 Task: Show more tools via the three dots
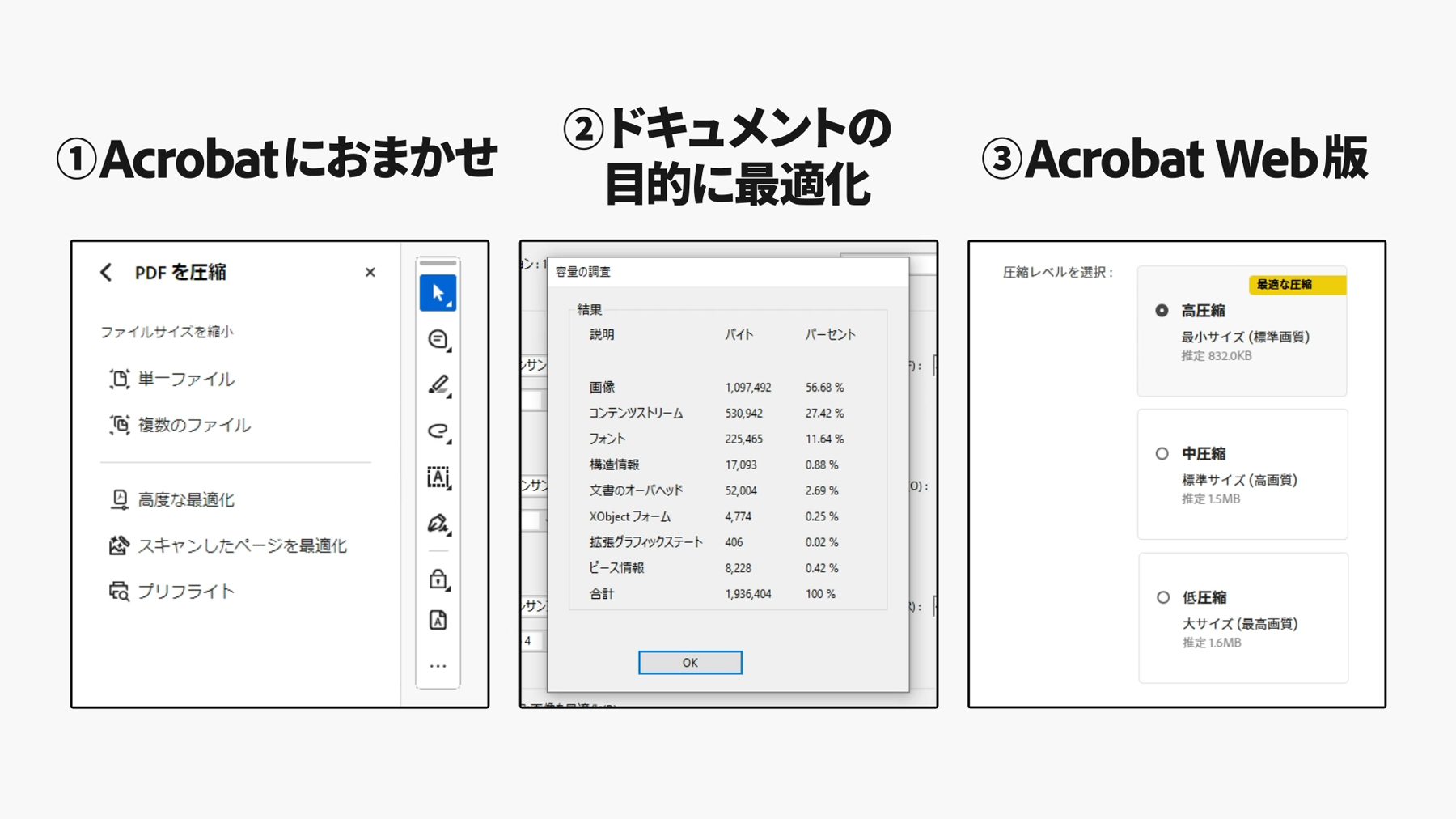coord(438,666)
